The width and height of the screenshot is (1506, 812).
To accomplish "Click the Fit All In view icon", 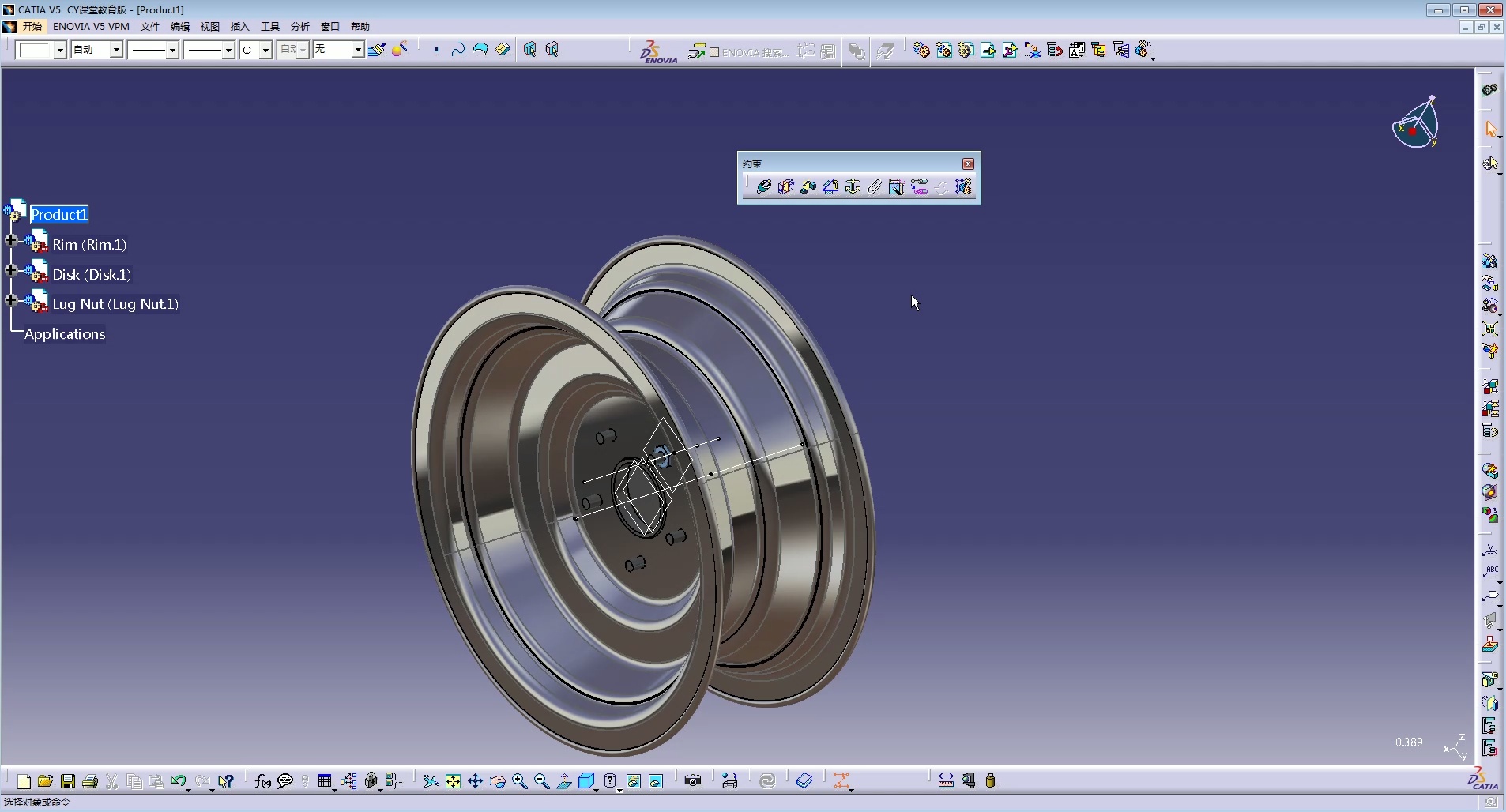I will 453,781.
